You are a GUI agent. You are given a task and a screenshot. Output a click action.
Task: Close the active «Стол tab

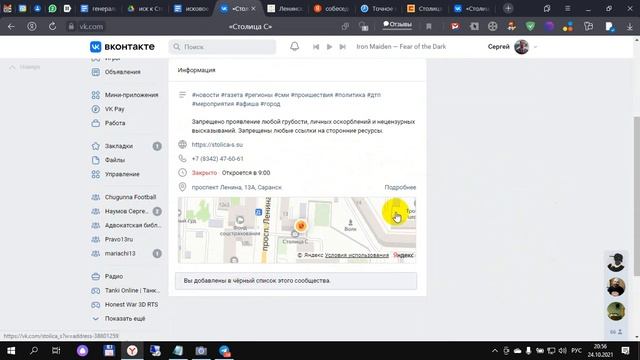pos(253,9)
